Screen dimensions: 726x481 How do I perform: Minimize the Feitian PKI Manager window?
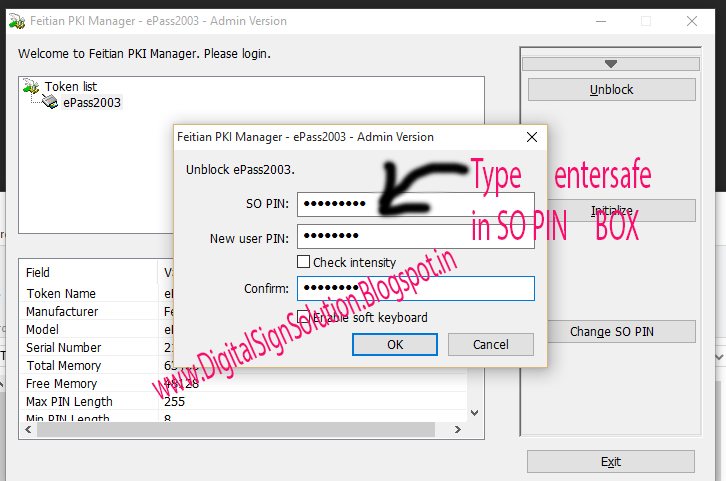pos(601,21)
